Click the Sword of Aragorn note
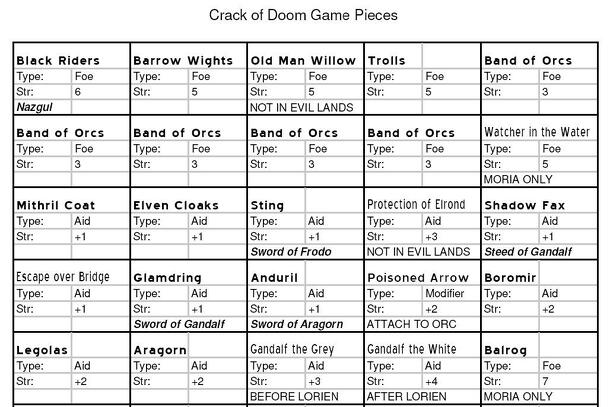The image size is (610, 407). (296, 324)
